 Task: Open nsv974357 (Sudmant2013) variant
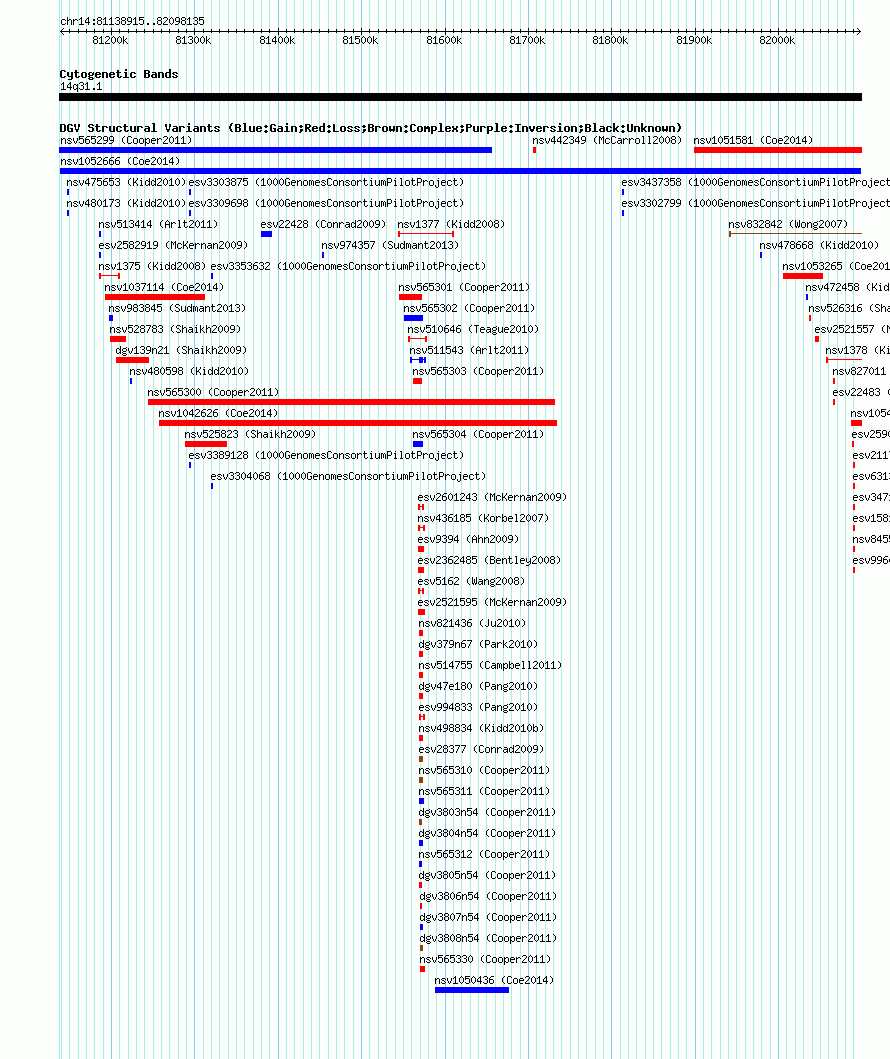click(x=390, y=245)
